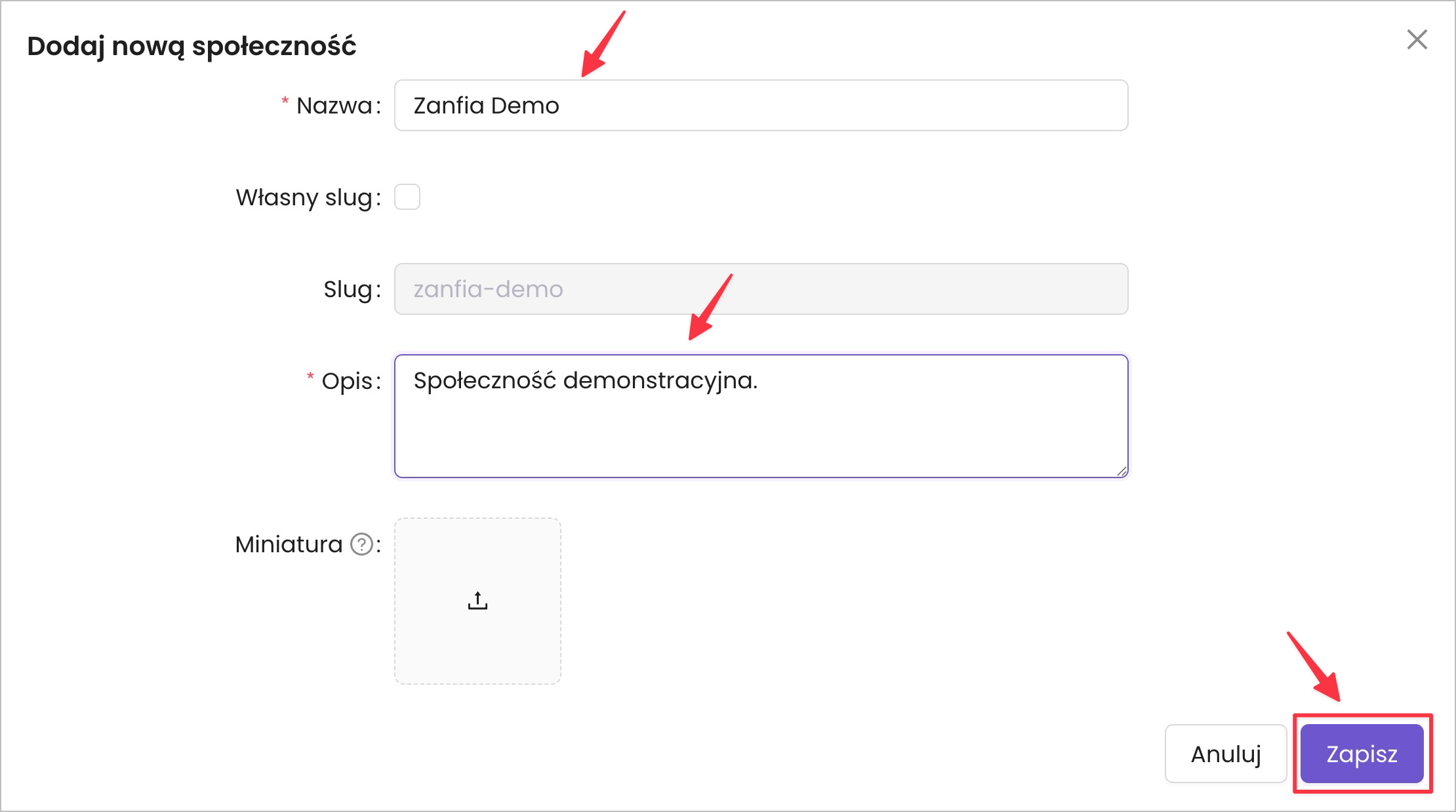Click the 'Slug' field label
This screenshot has height=812, width=1456.
coord(348,289)
